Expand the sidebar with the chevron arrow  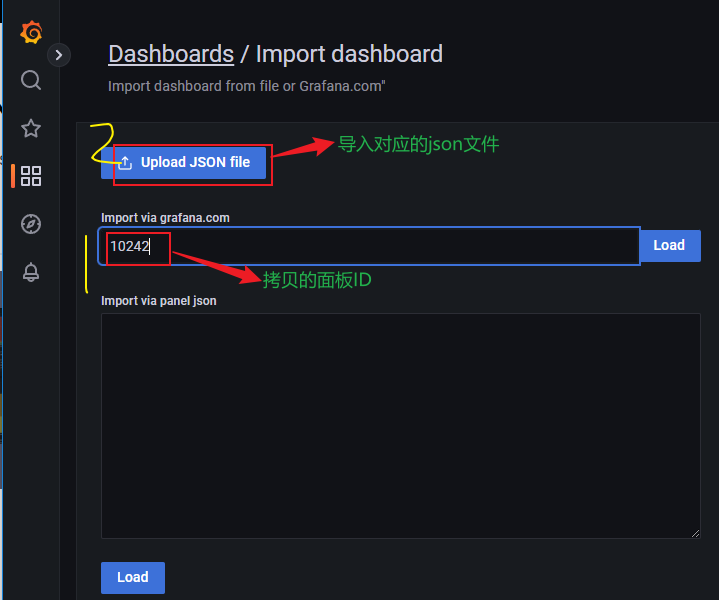click(59, 55)
